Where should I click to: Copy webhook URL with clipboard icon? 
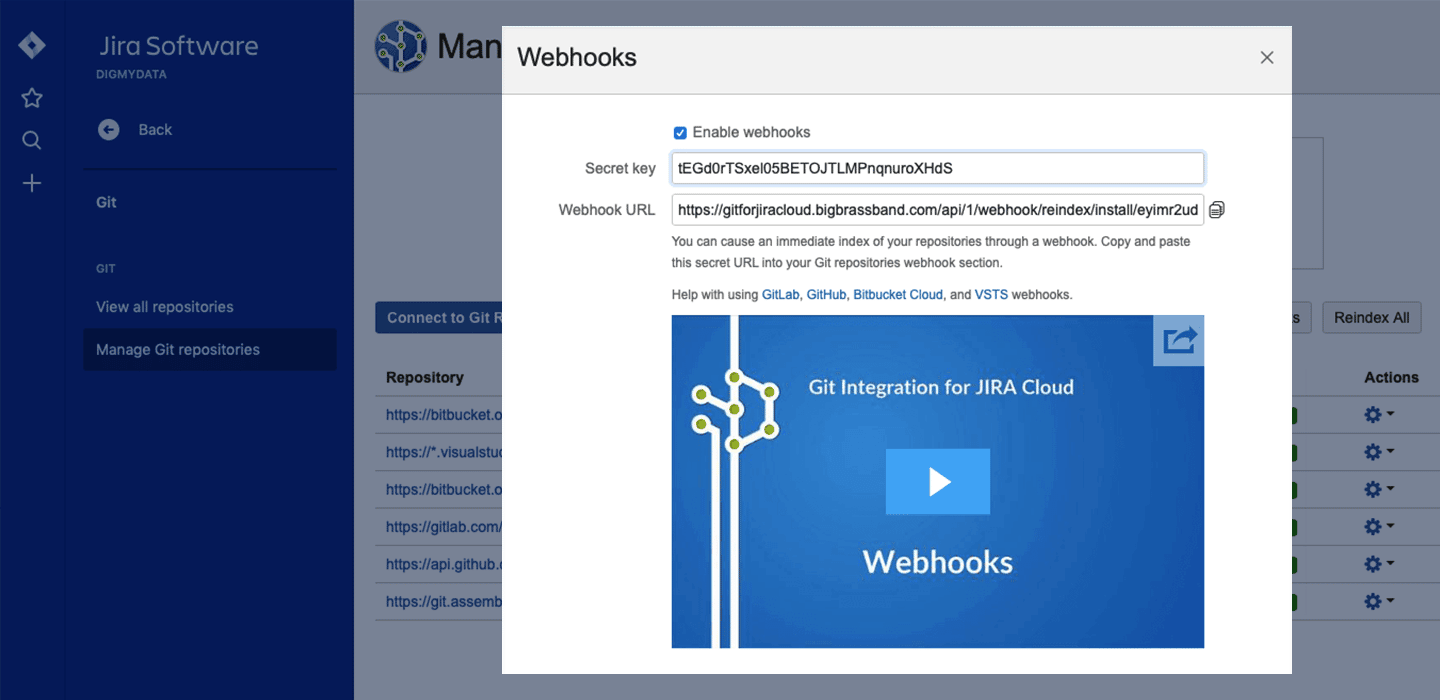[1217, 210]
